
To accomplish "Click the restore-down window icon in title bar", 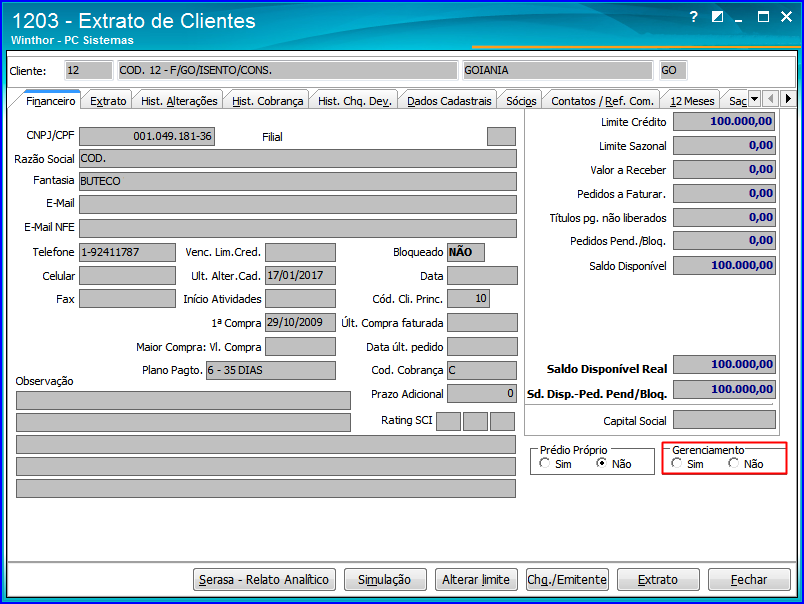I will pyautogui.click(x=717, y=17).
